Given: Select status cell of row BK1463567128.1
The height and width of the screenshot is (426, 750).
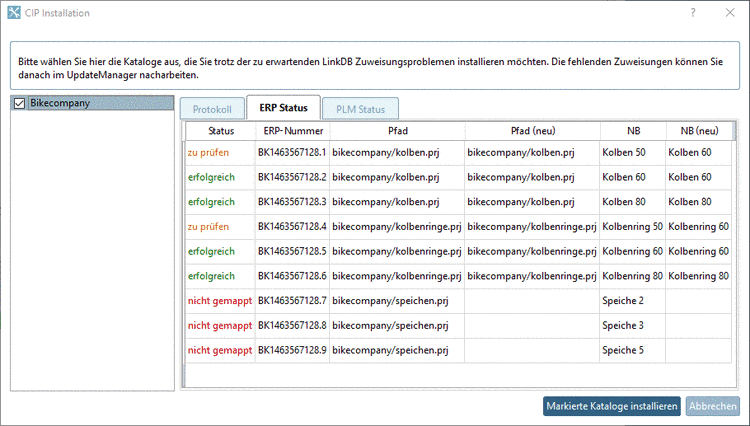Looking at the screenshot, I should click(x=221, y=153).
